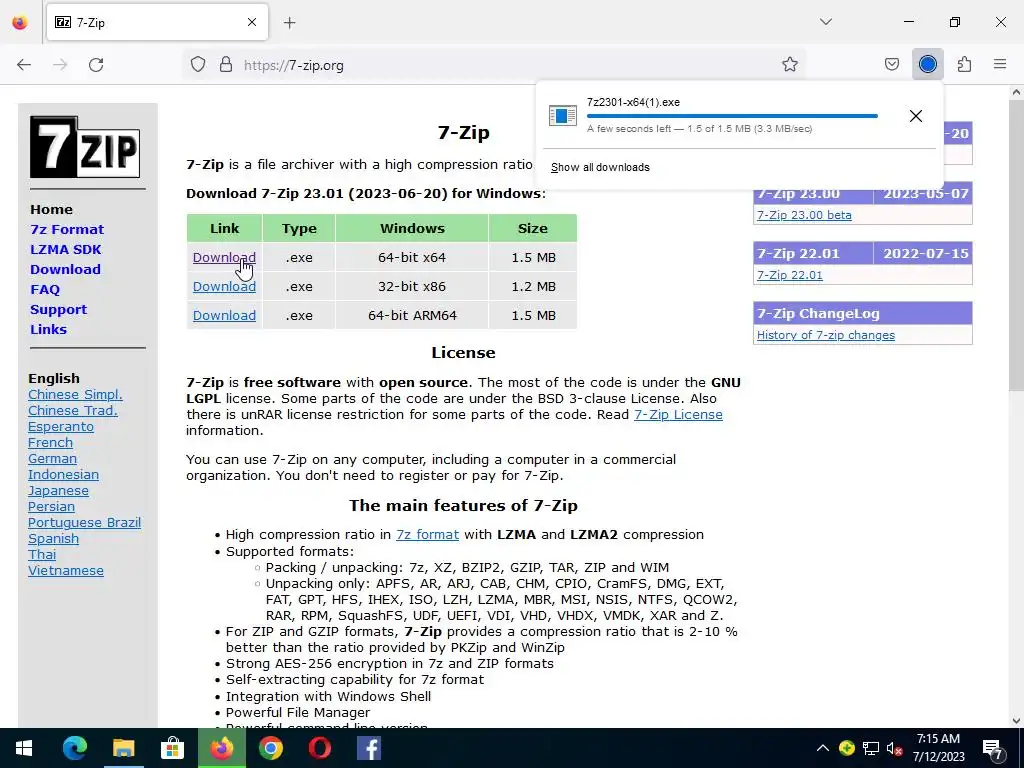Reload the 7-zip.org page
This screenshot has height=768, width=1024.
[x=96, y=65]
